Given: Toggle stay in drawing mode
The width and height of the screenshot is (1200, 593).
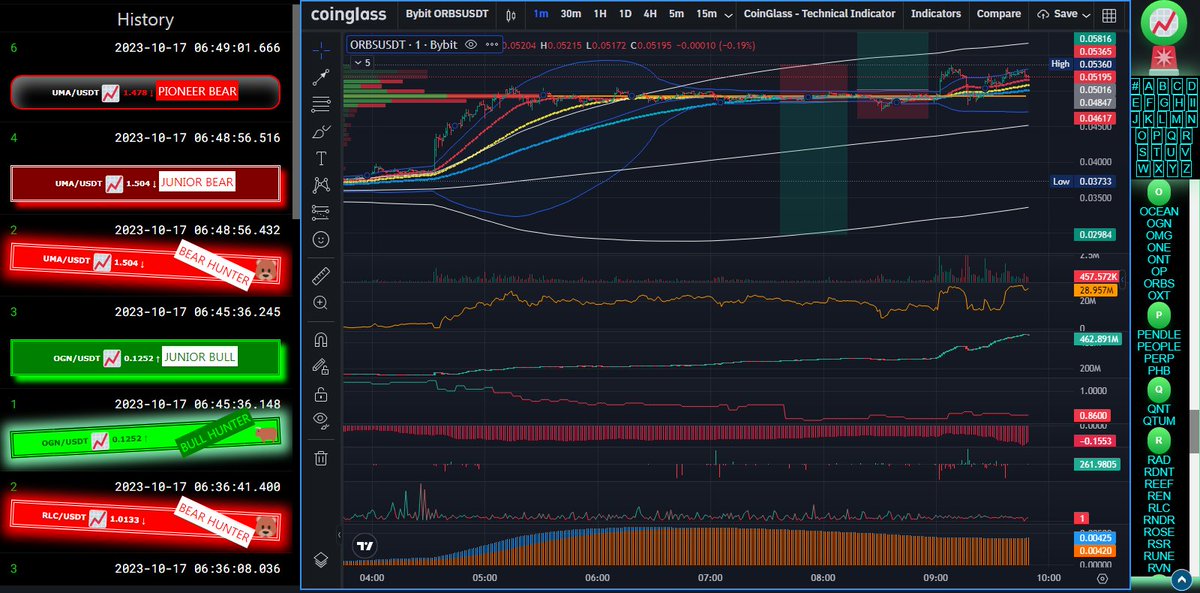Looking at the screenshot, I should point(321,366).
